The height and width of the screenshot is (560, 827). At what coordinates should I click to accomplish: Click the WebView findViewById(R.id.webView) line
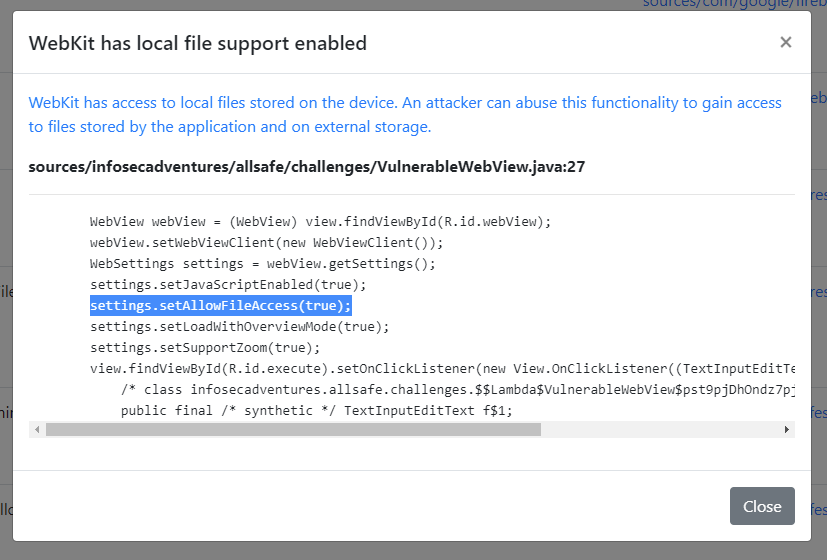pyautogui.click(x=320, y=221)
